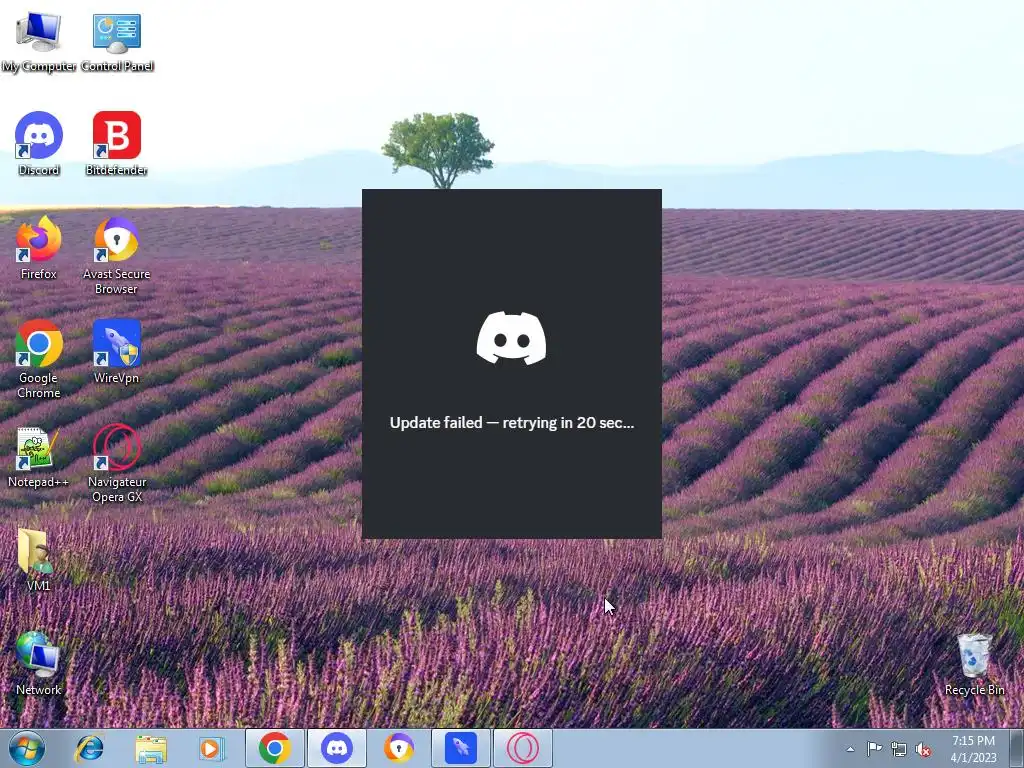
Task: Select the Firefox desktop shortcut
Action: point(39,248)
